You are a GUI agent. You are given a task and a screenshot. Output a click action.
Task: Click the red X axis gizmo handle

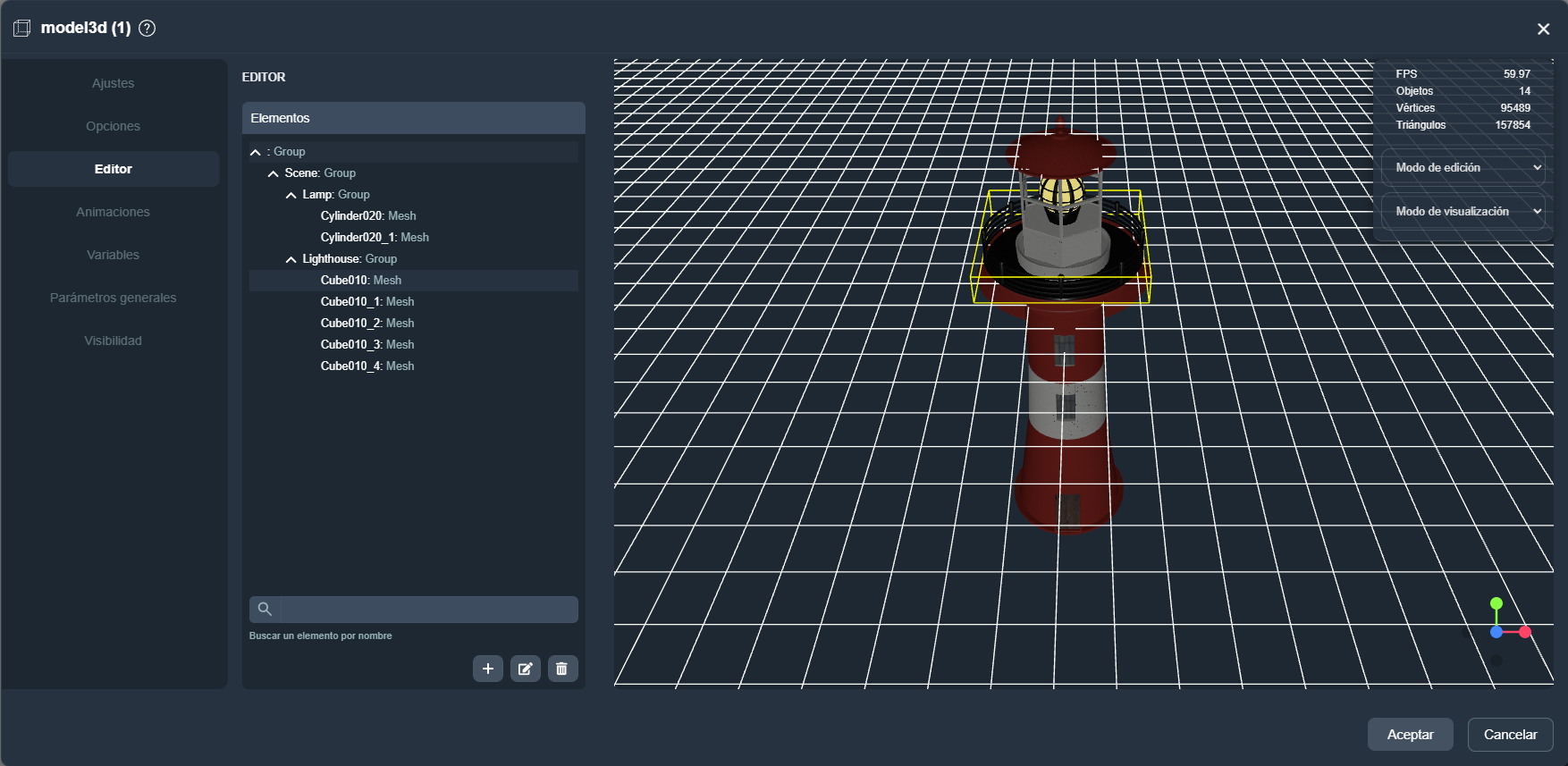pyautogui.click(x=1525, y=632)
